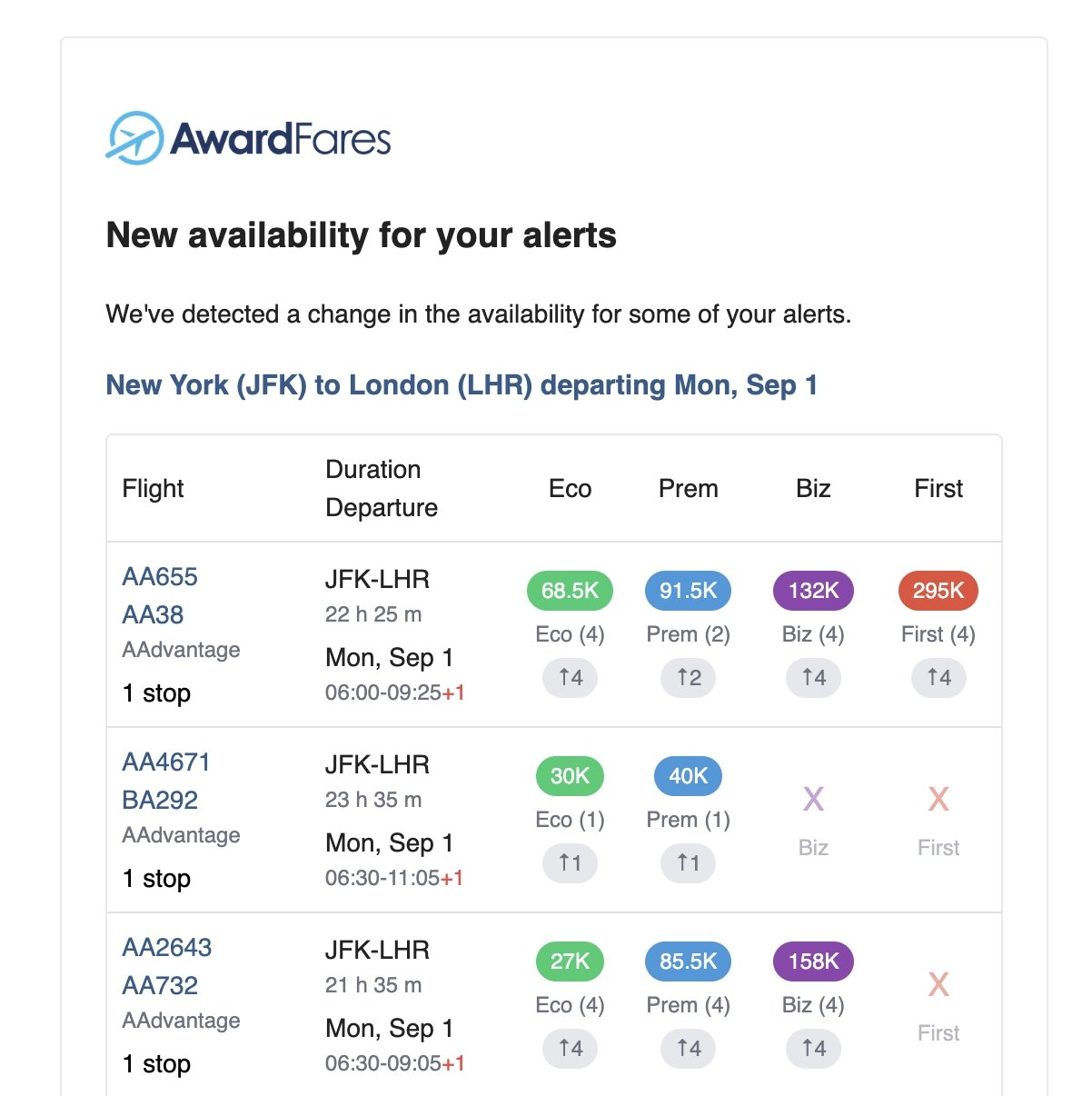Pick the 27K economy fare badge

570,961
